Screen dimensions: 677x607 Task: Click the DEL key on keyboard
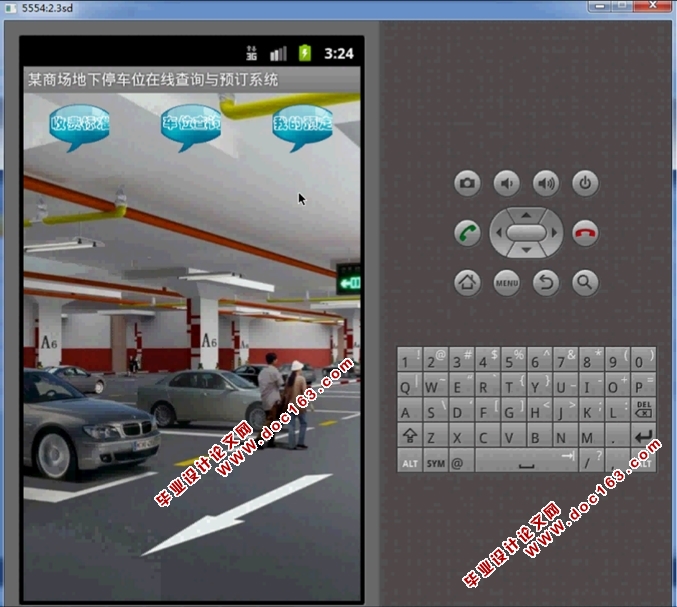click(643, 409)
